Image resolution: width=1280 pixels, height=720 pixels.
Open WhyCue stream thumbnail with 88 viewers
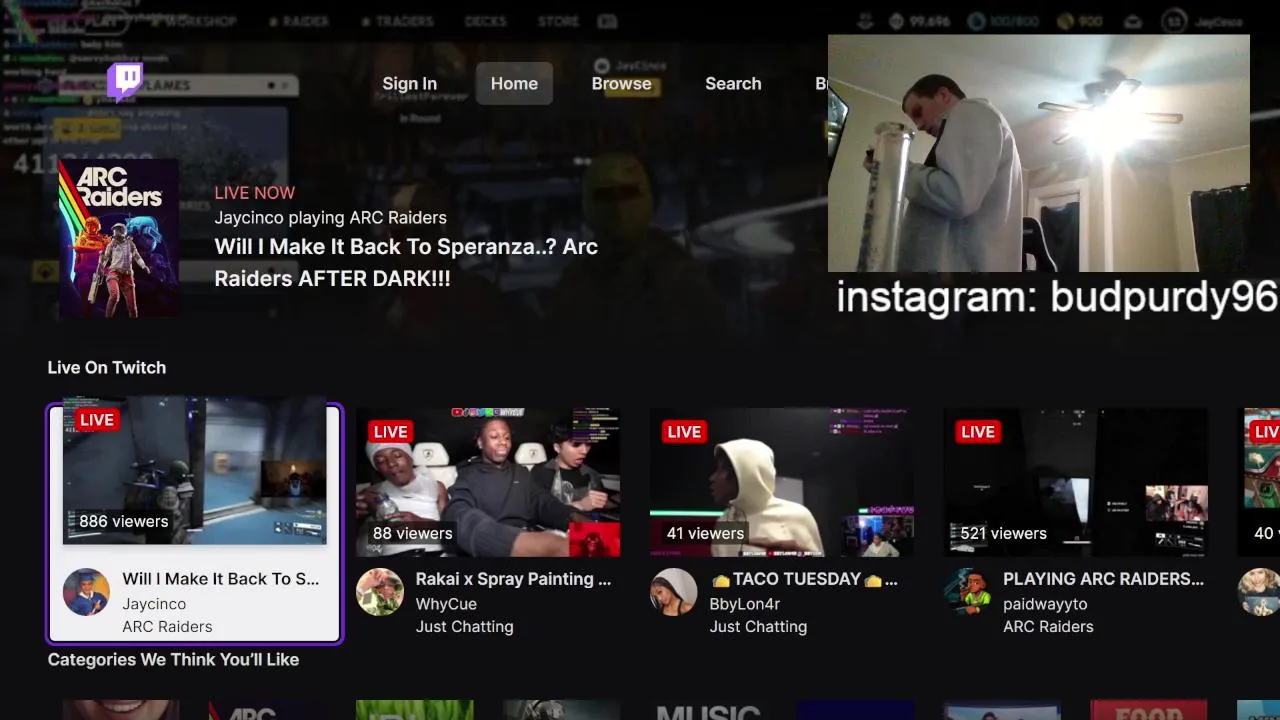click(488, 482)
